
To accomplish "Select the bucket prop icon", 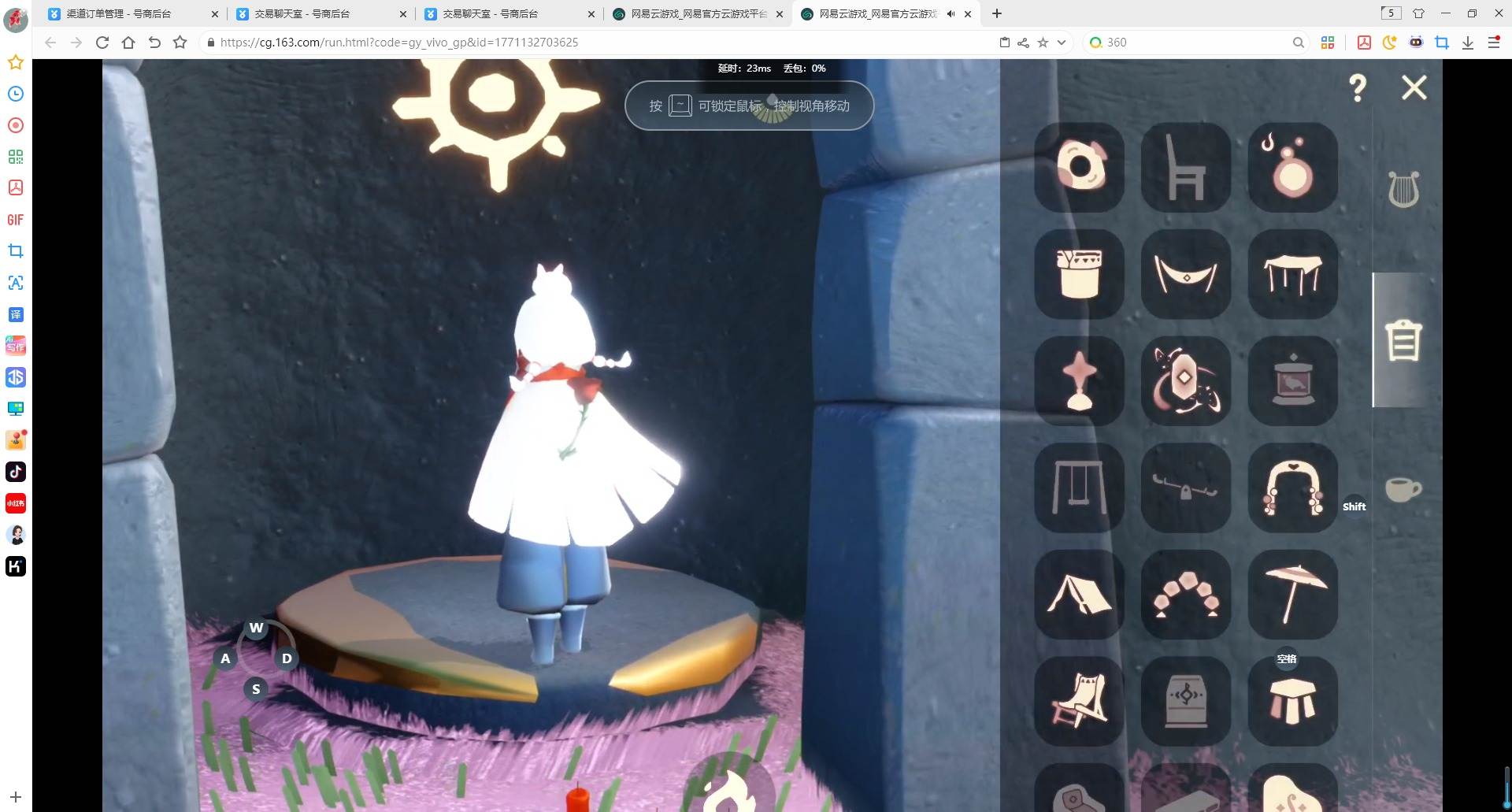I will tap(1079, 274).
